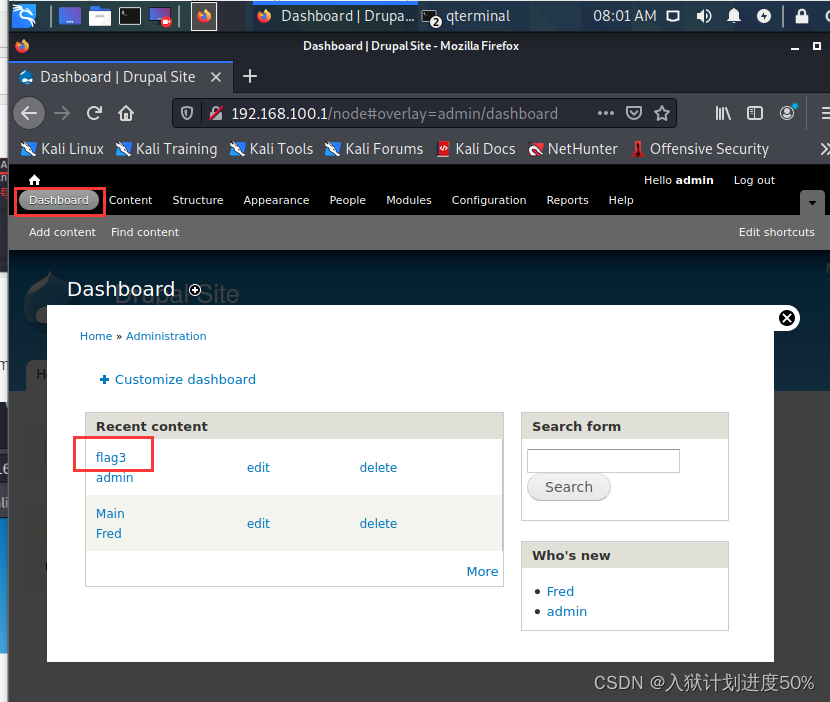The height and width of the screenshot is (702, 830).
Task: Open the Firefox library icon
Action: coord(723,113)
